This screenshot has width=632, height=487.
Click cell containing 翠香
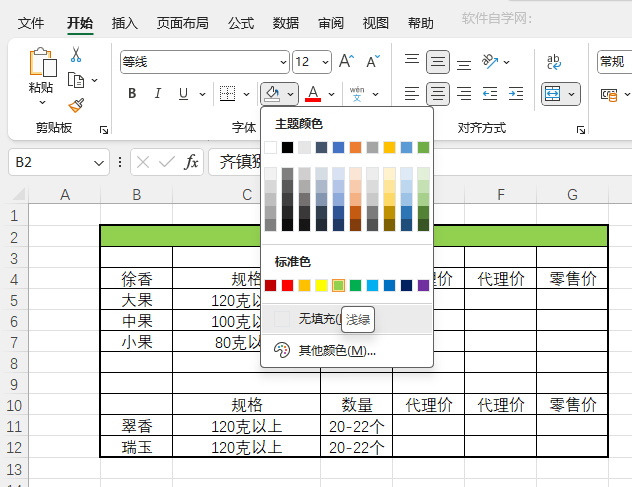coord(137,426)
